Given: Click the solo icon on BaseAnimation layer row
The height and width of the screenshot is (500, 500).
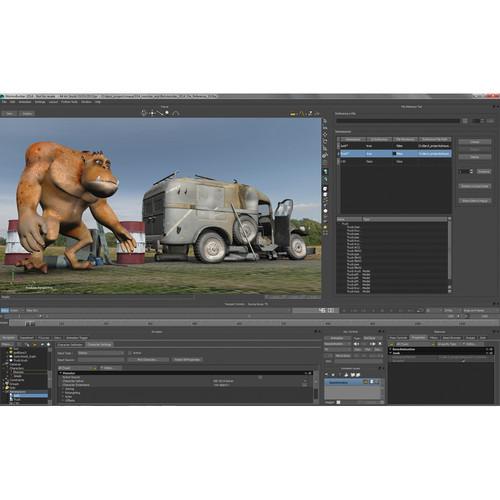Looking at the screenshot, I should (372, 382).
